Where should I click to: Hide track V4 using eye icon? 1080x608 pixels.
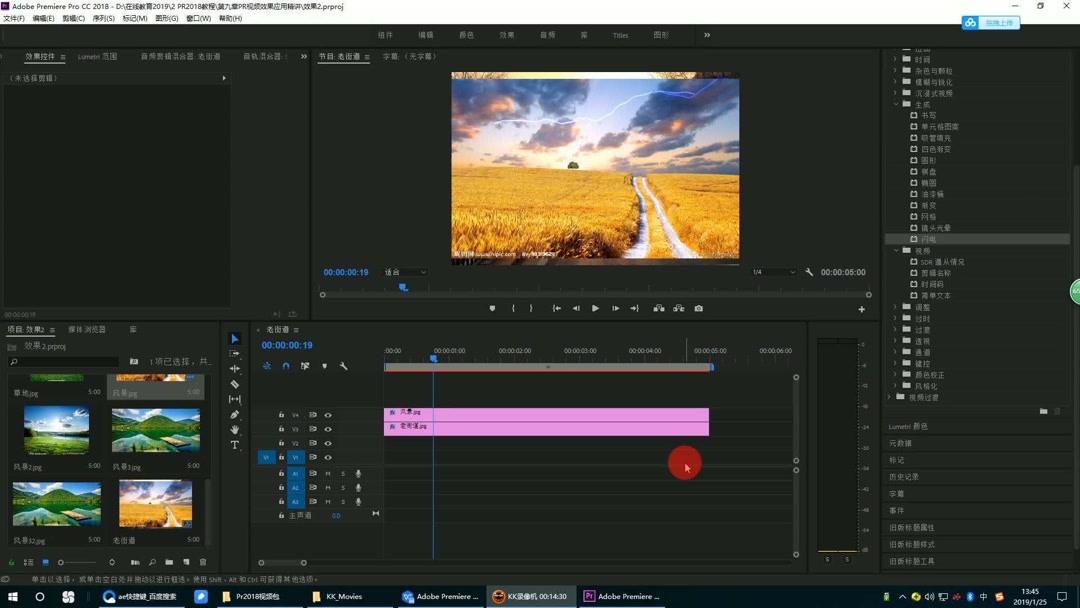(328, 415)
